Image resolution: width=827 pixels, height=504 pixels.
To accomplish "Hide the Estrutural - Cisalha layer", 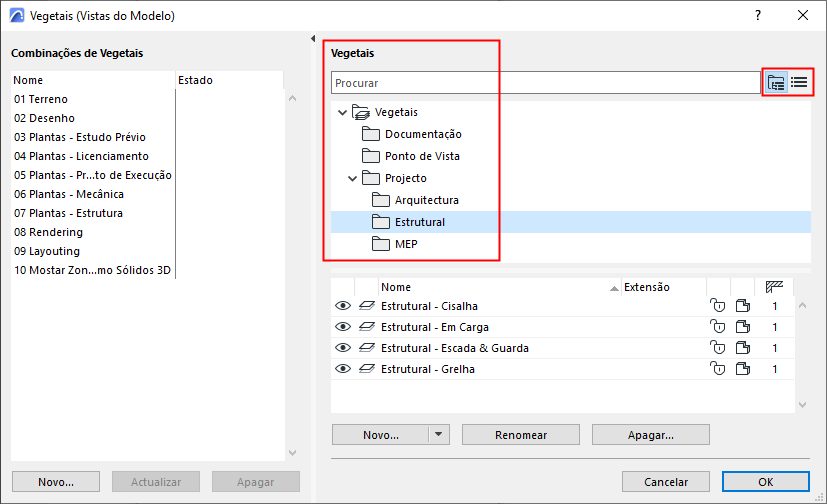I will coord(343,306).
